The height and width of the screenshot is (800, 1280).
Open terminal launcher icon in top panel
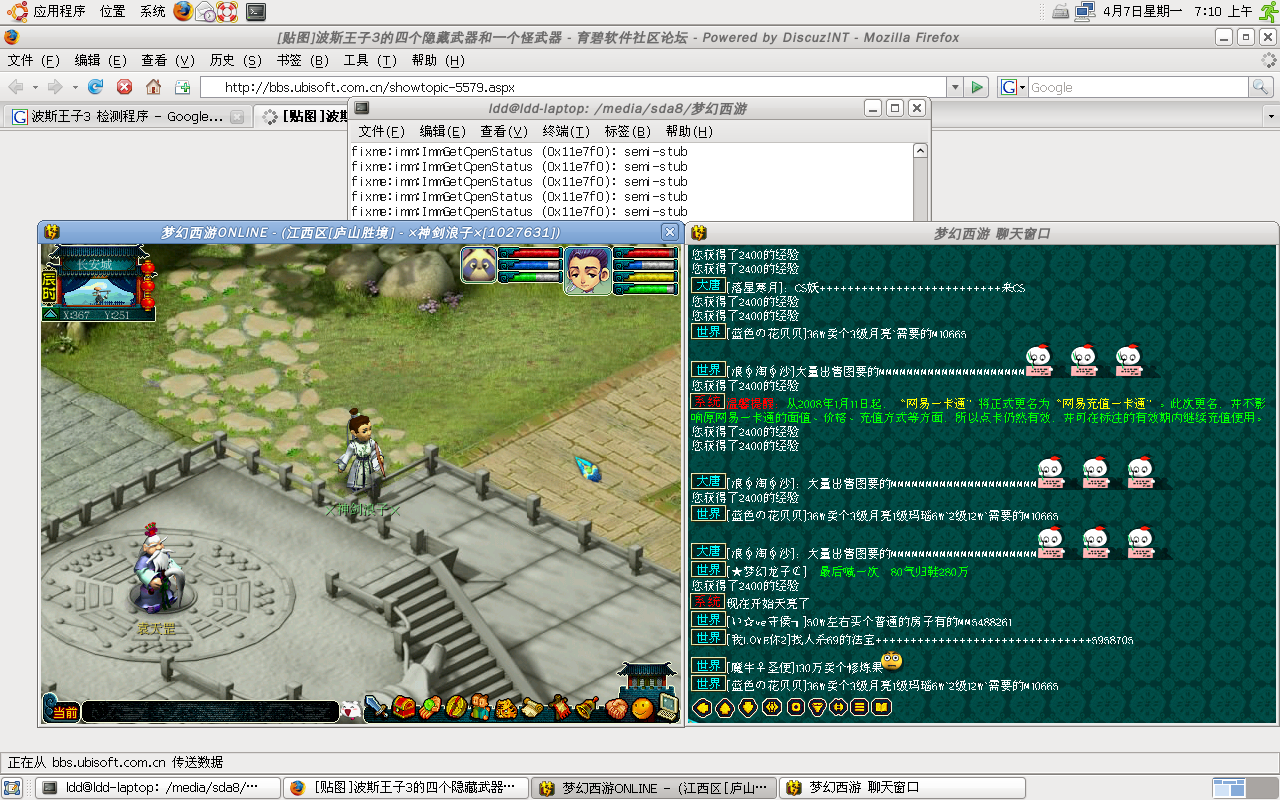[x=256, y=12]
